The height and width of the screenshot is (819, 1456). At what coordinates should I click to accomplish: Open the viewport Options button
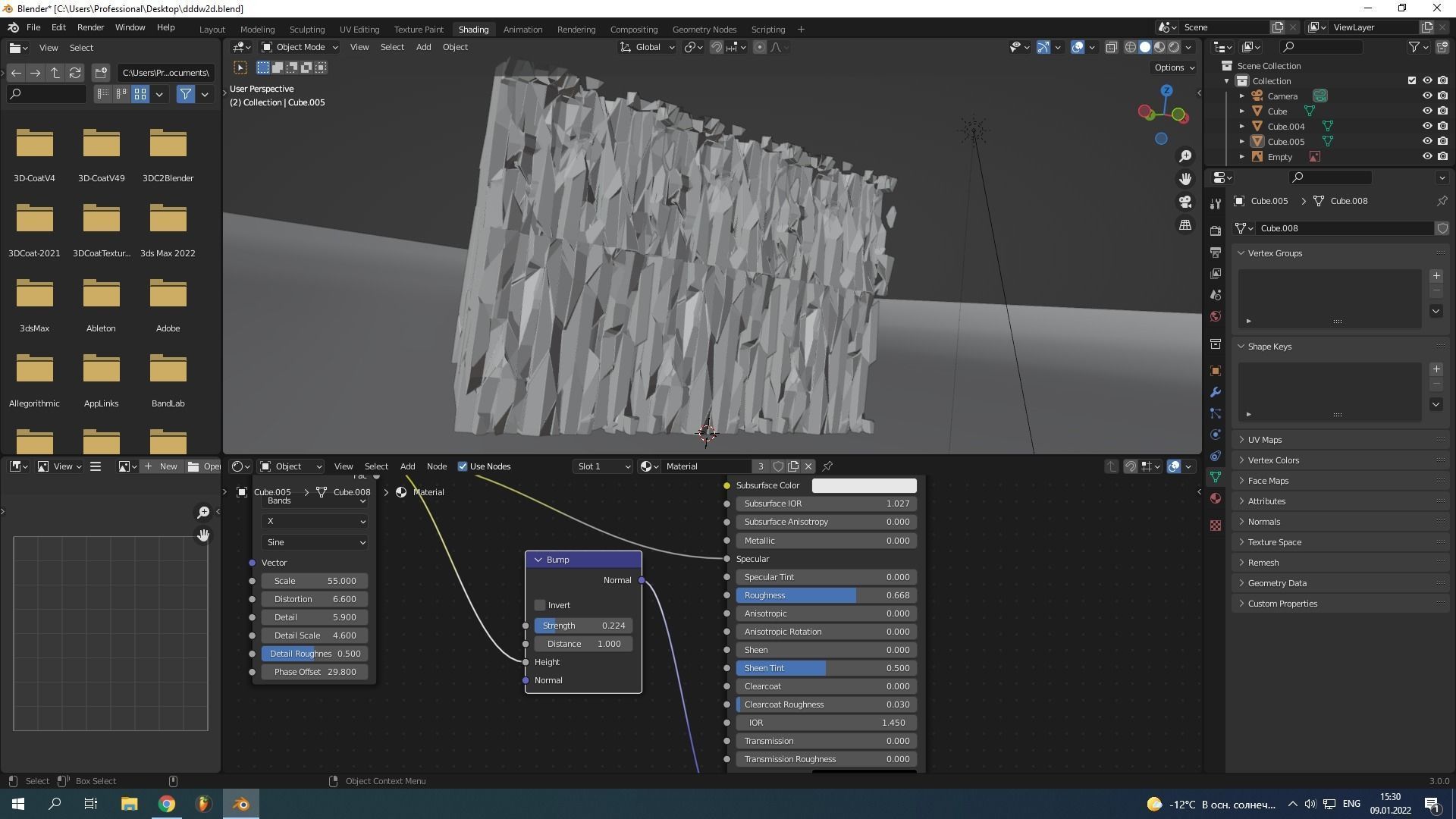pyautogui.click(x=1173, y=67)
